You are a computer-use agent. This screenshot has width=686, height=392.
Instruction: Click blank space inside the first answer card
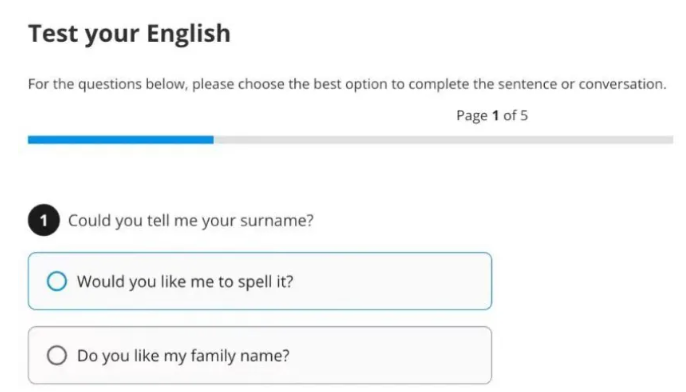[394, 281]
